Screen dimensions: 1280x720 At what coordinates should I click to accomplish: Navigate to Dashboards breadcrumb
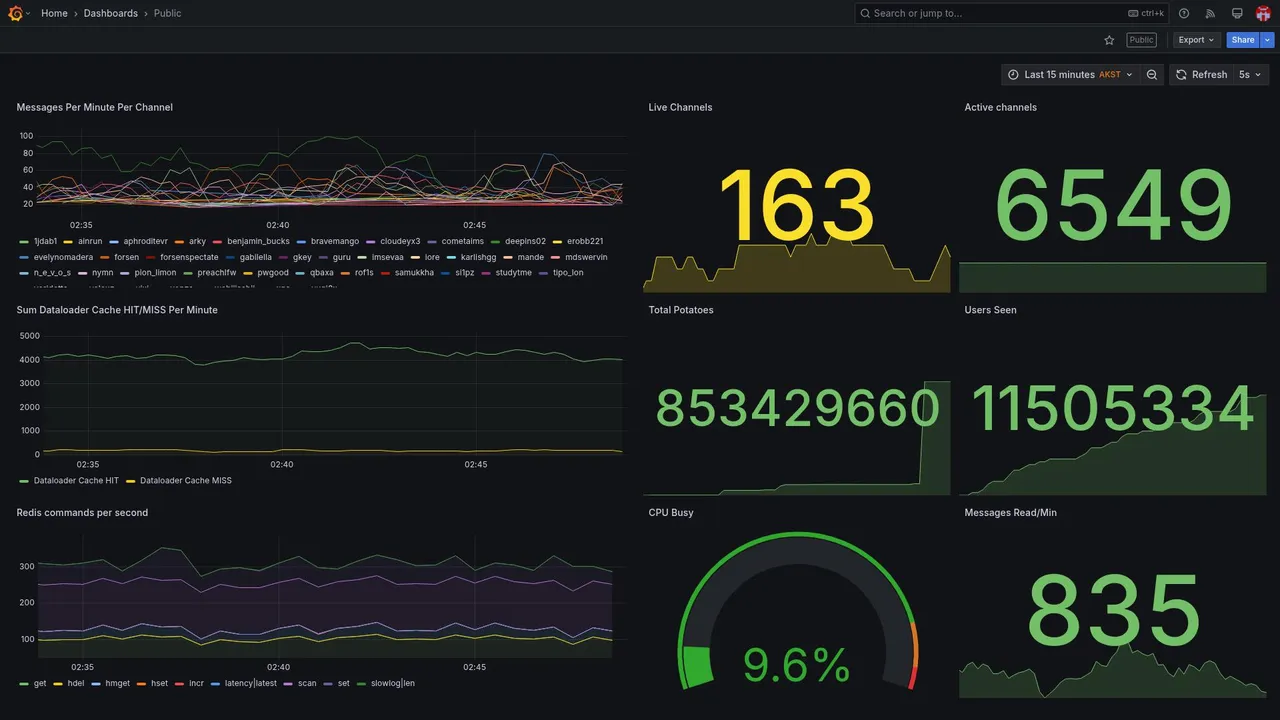(x=111, y=13)
